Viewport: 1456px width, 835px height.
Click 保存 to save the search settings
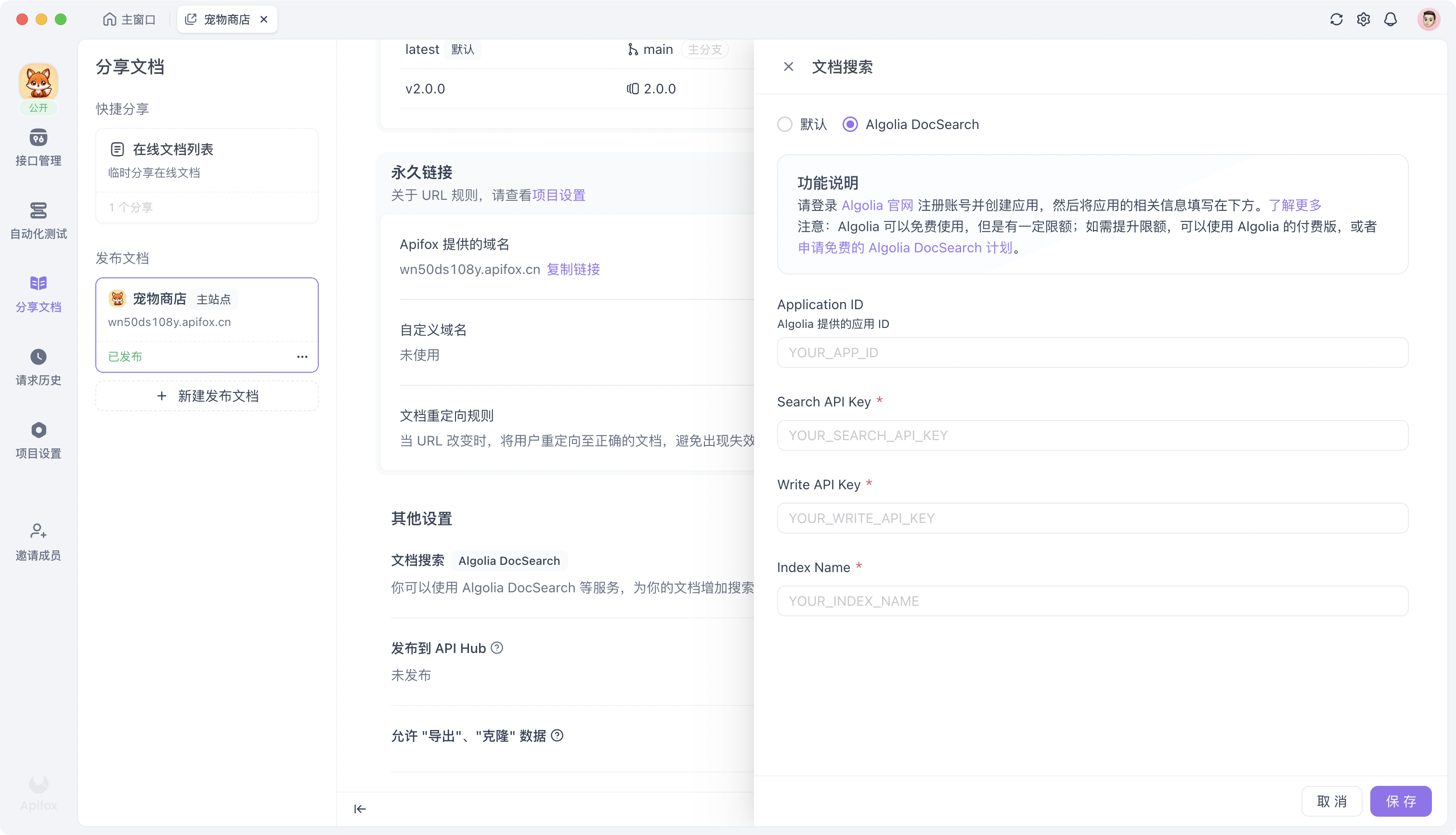1401,801
